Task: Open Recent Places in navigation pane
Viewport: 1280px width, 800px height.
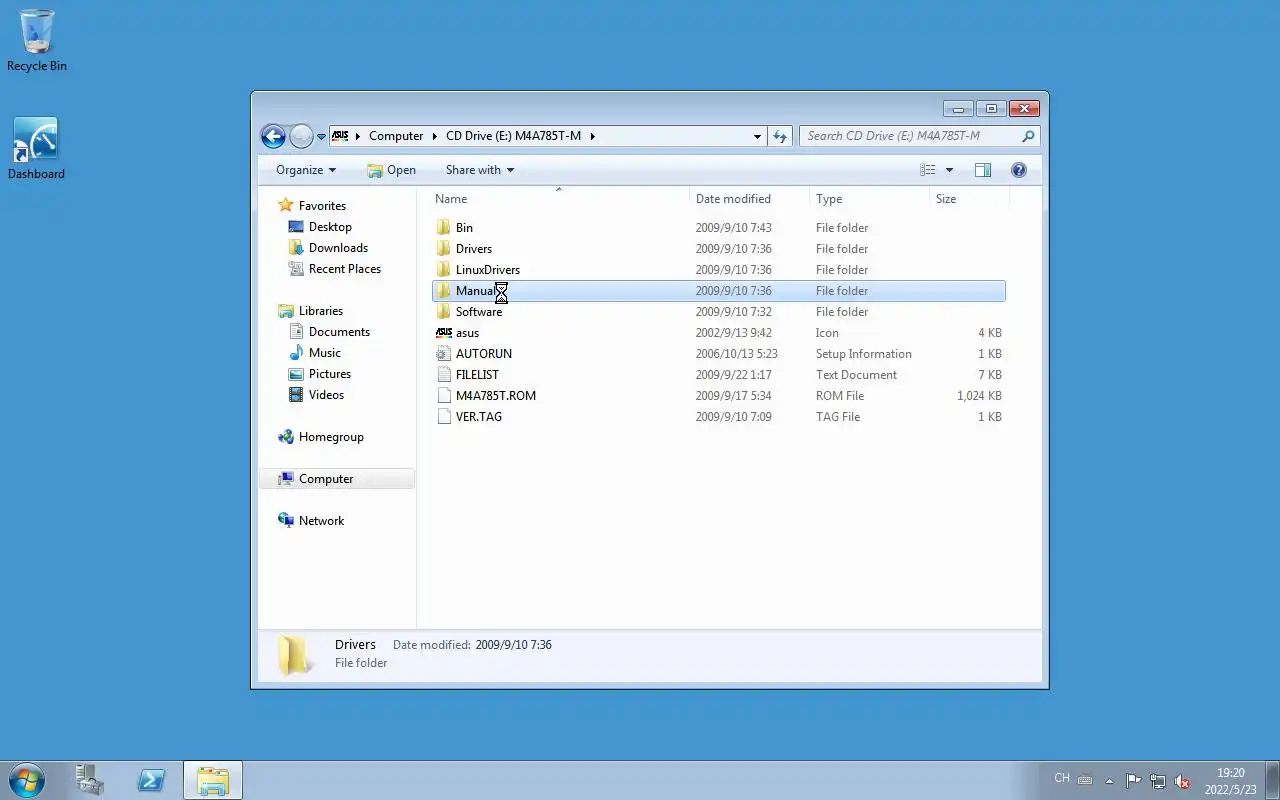Action: coord(344,269)
